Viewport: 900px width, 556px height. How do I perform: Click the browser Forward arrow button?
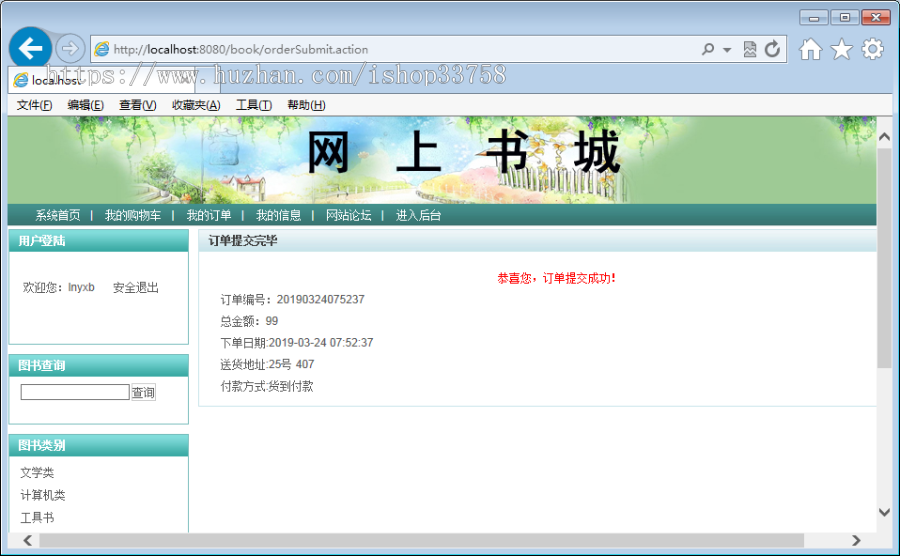[70, 49]
